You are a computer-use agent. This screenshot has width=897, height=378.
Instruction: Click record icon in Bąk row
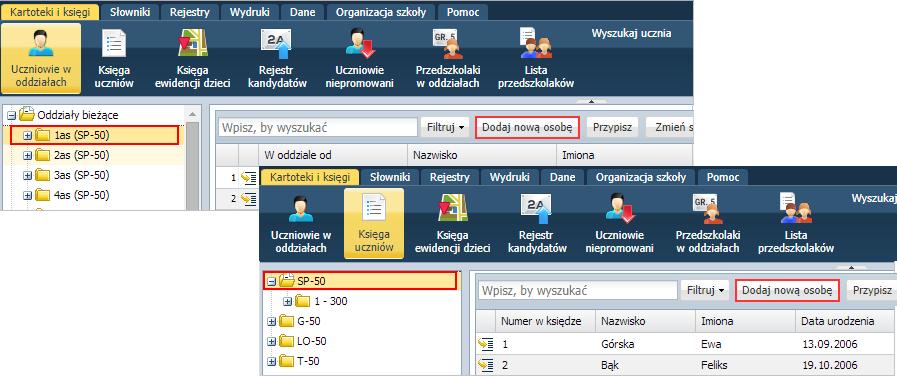coord(486,365)
